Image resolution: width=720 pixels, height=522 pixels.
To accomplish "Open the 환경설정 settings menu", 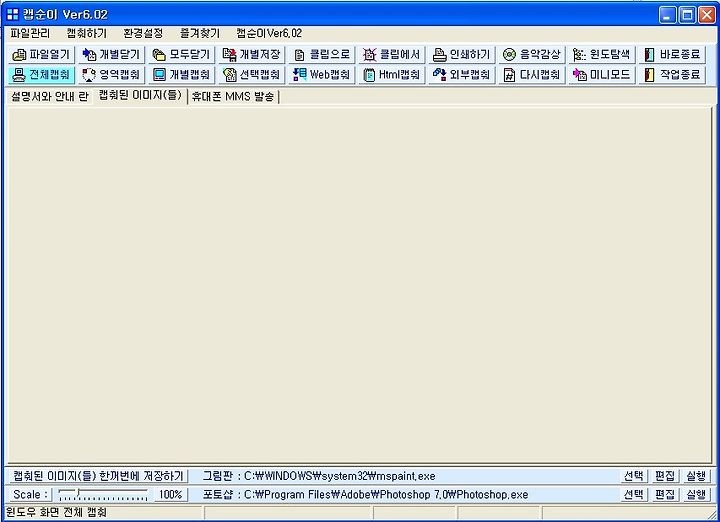I will pyautogui.click(x=143, y=34).
